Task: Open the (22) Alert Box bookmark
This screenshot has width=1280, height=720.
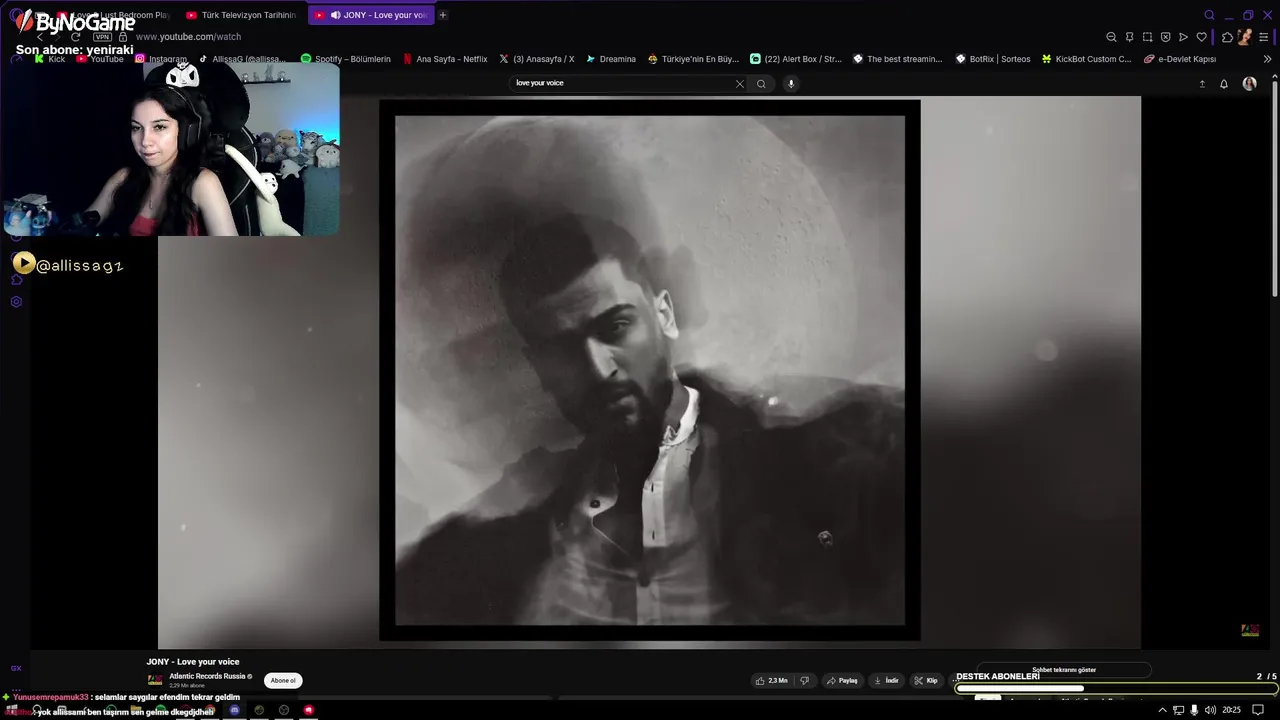Action: pos(796,59)
